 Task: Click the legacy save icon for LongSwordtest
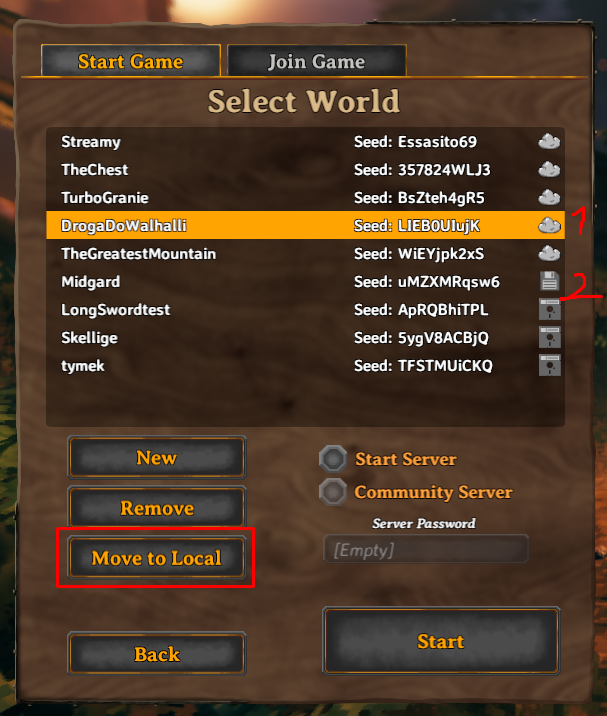(x=549, y=309)
